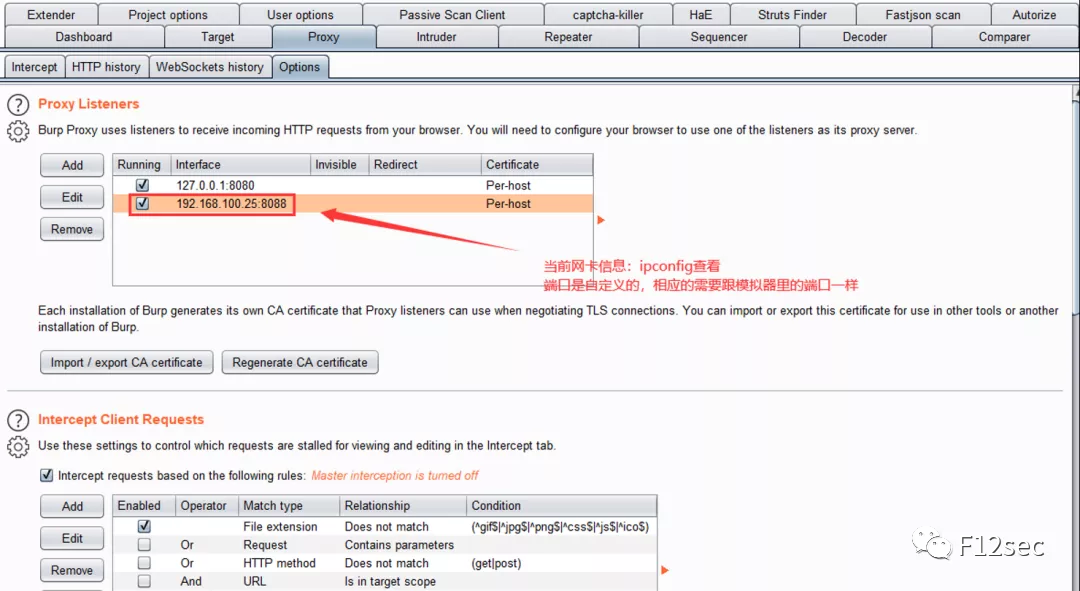Add a new proxy listener
This screenshot has height=591, width=1080.
coord(72,165)
